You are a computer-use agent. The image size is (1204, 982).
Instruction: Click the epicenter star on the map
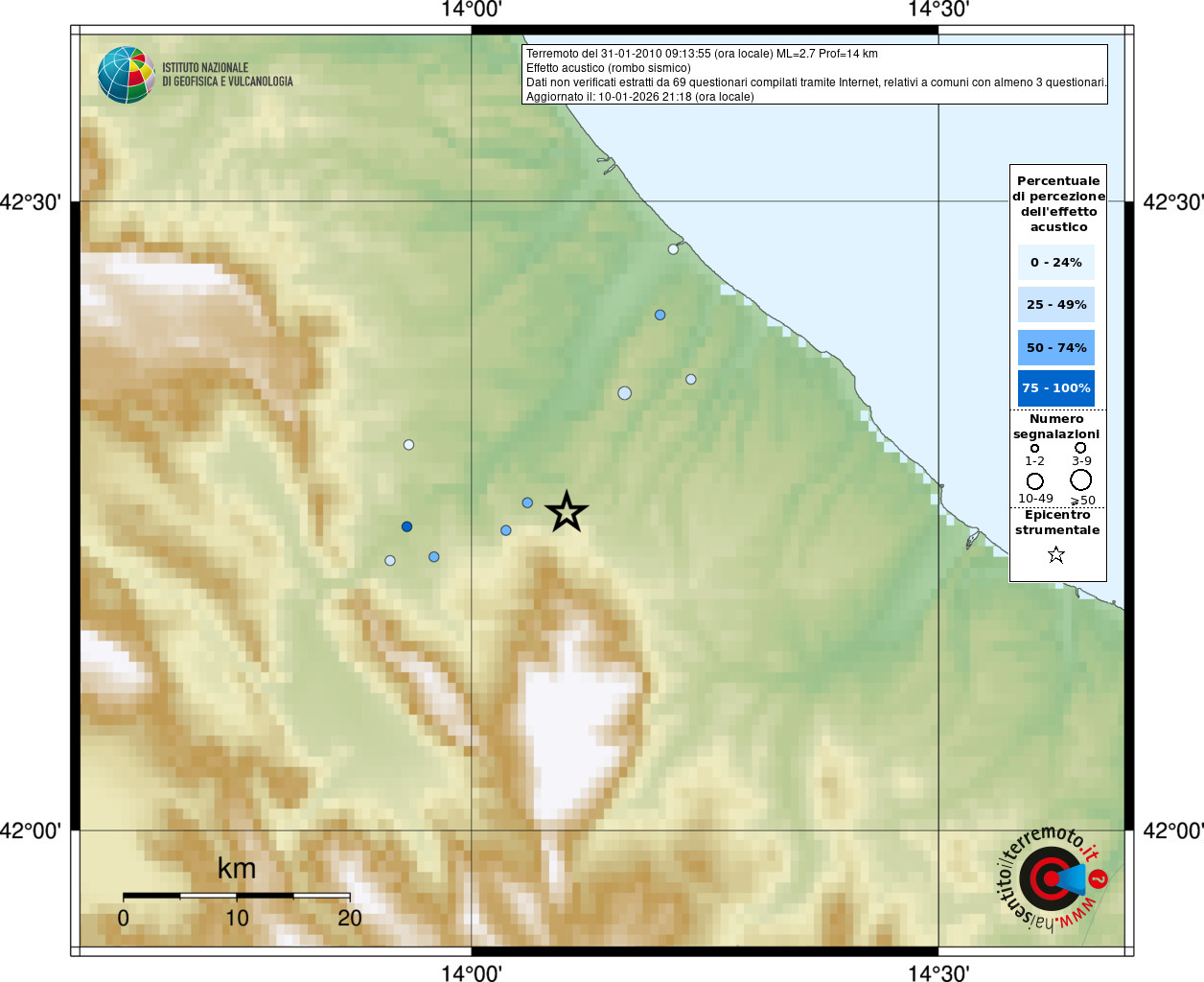567,512
